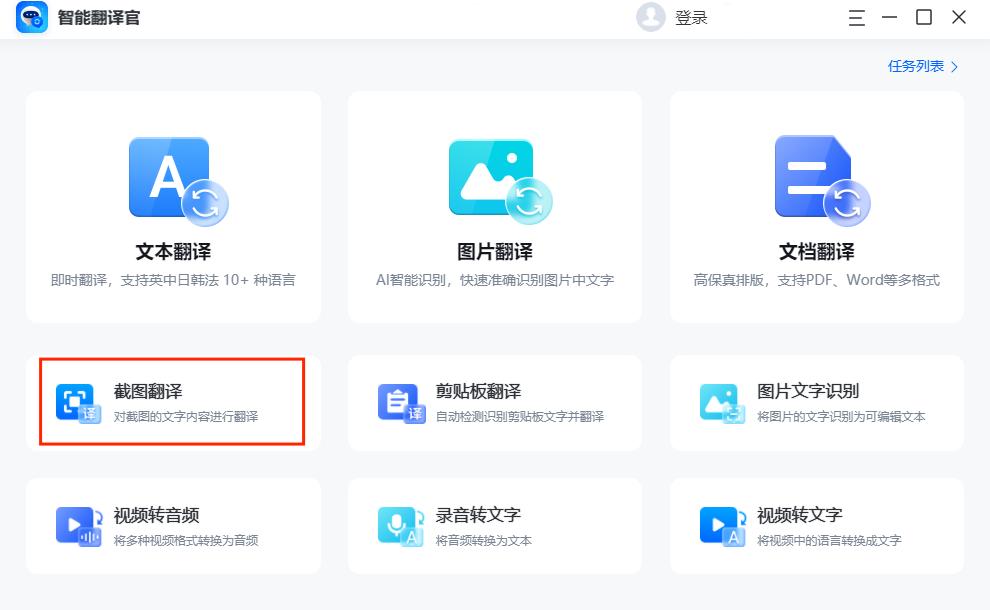Viewport: 990px width, 610px height.
Task: Open the 视频转文字 video transcription tool
Action: tap(817, 526)
